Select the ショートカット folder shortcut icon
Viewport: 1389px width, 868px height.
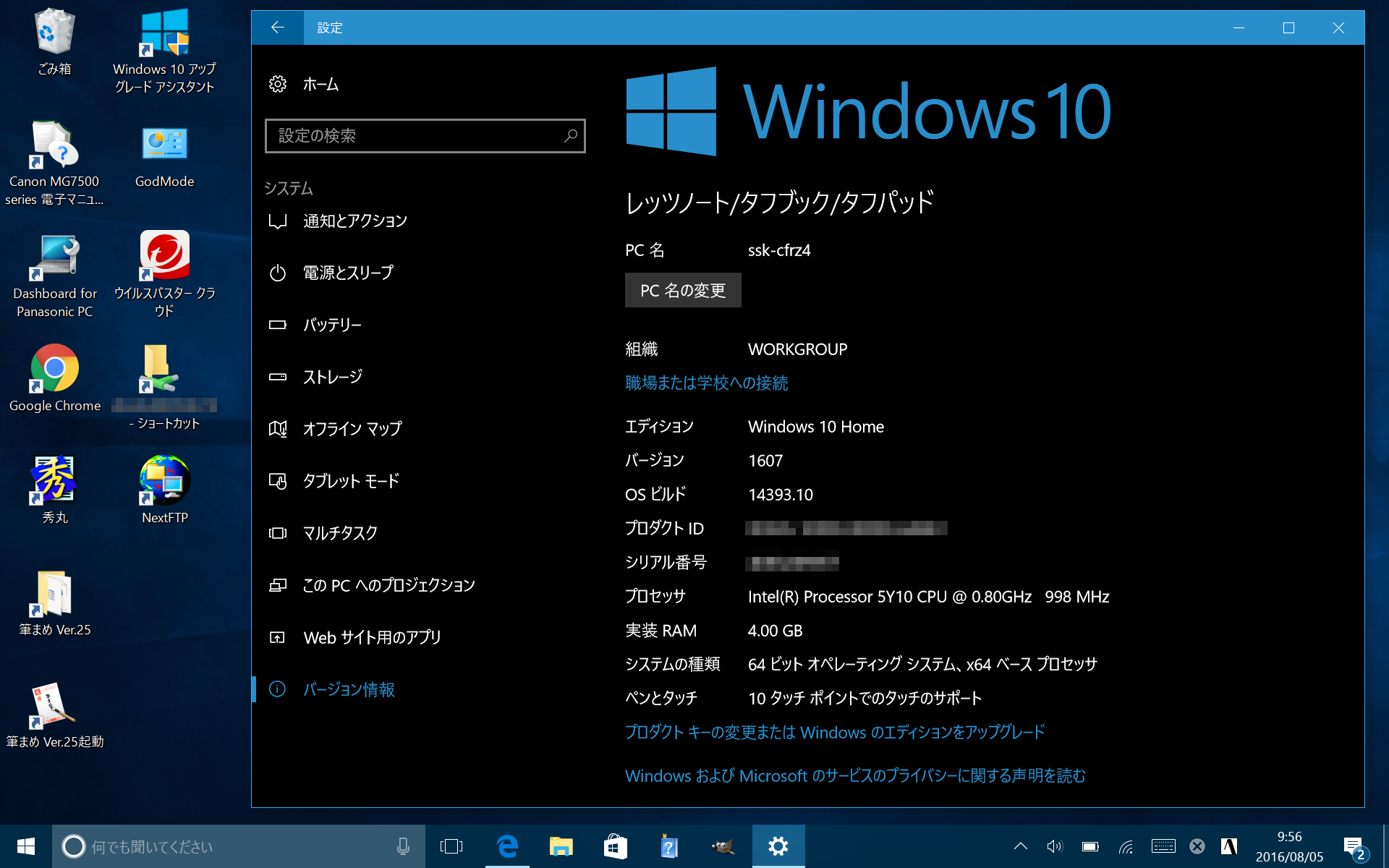(x=165, y=388)
